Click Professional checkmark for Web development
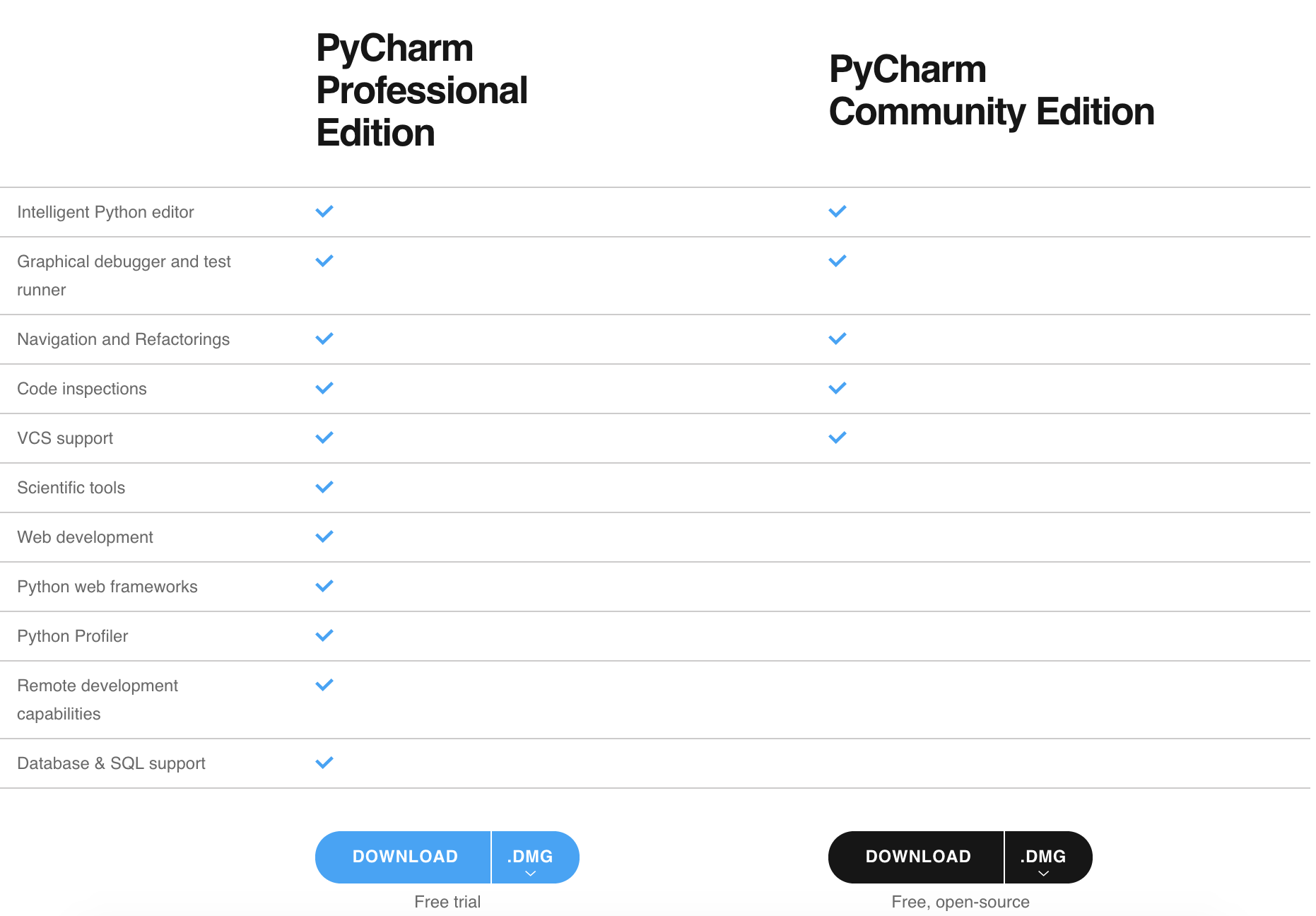 (x=324, y=536)
